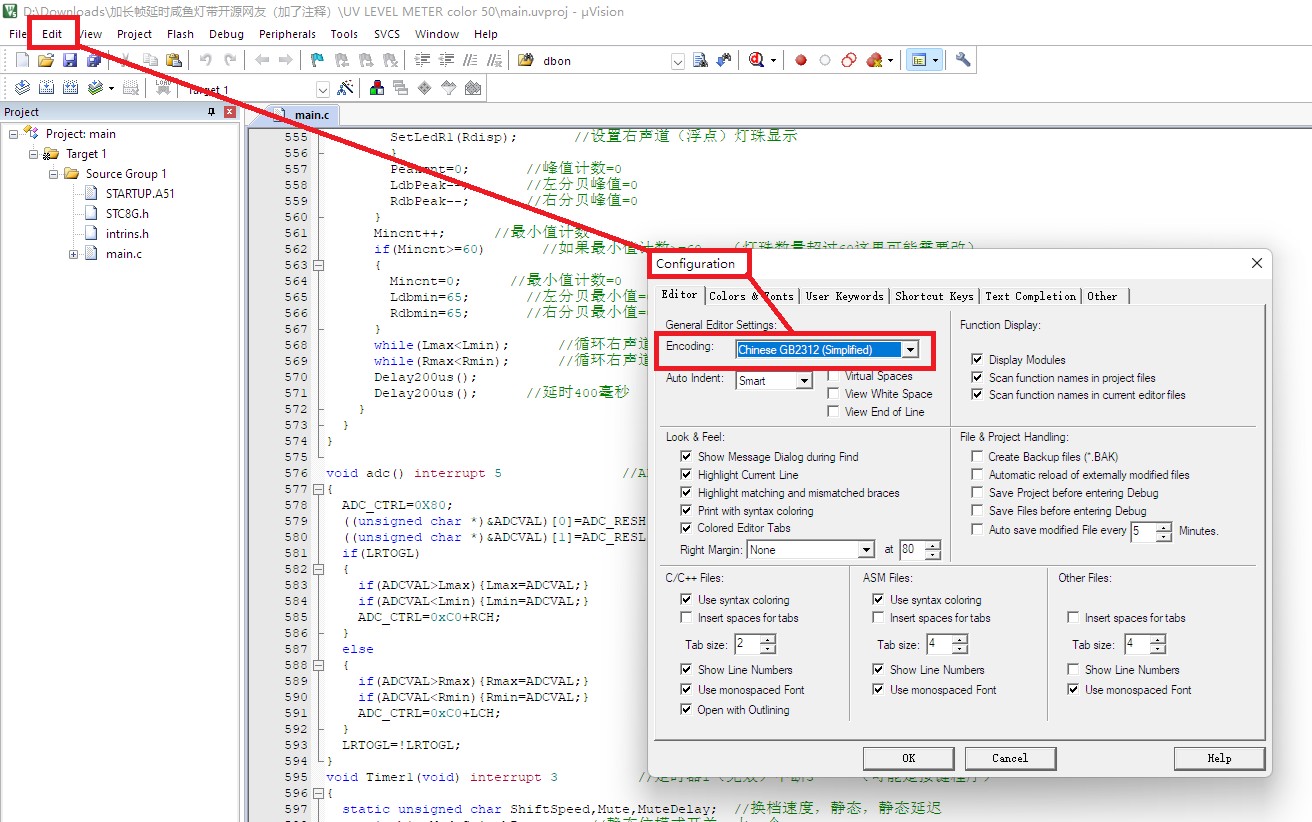Collapse code outline at line 577
The image size is (1312, 822).
pyautogui.click(x=318, y=490)
